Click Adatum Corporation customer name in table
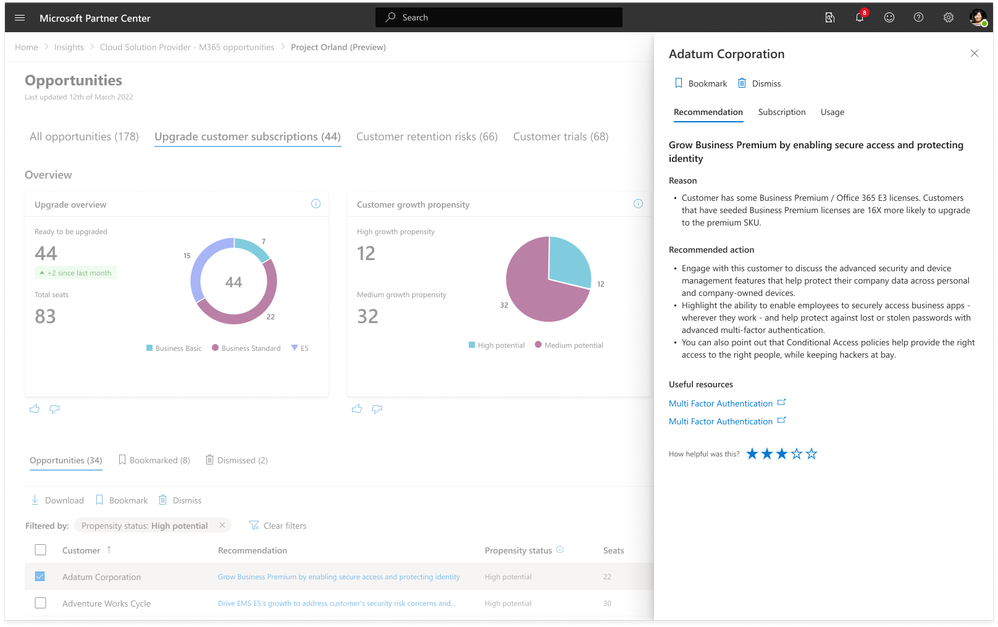This screenshot has height=627, width=998. 102,577
